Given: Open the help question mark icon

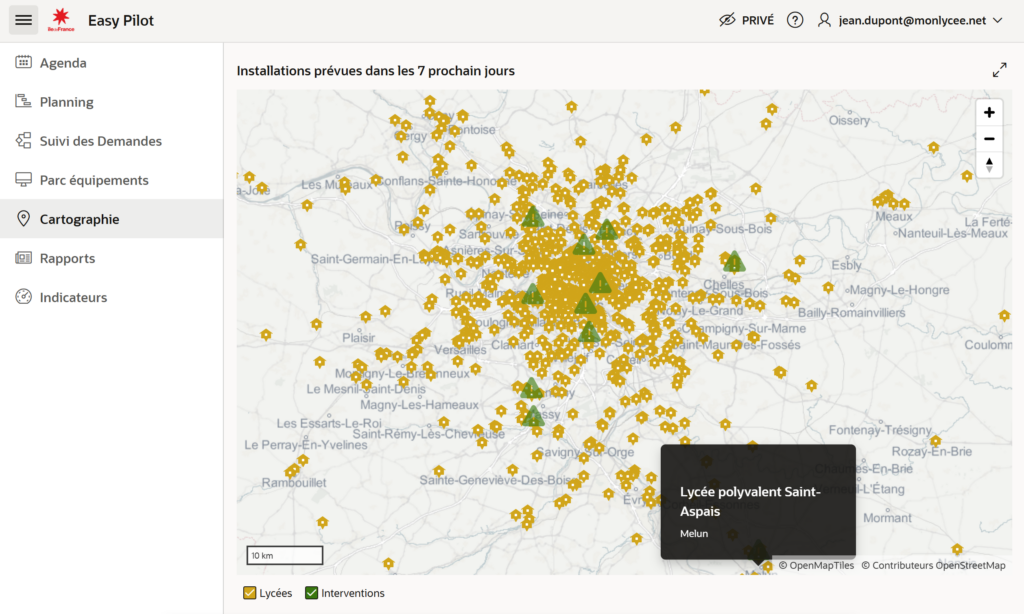Looking at the screenshot, I should click(x=795, y=20).
